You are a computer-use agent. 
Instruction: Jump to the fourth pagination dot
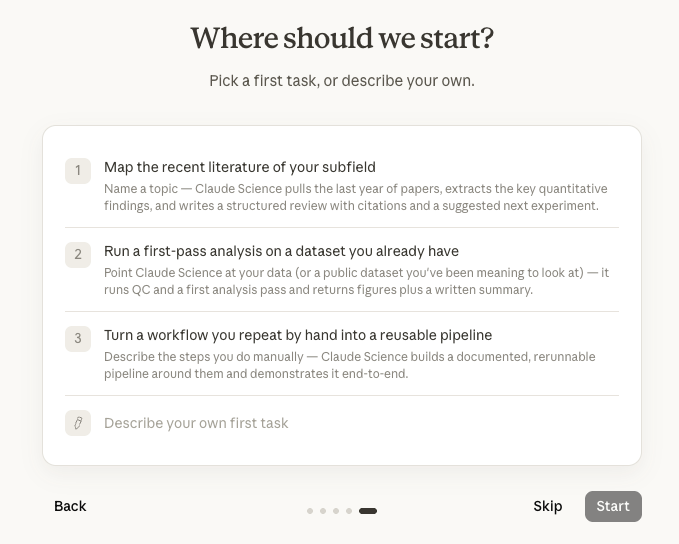click(349, 511)
